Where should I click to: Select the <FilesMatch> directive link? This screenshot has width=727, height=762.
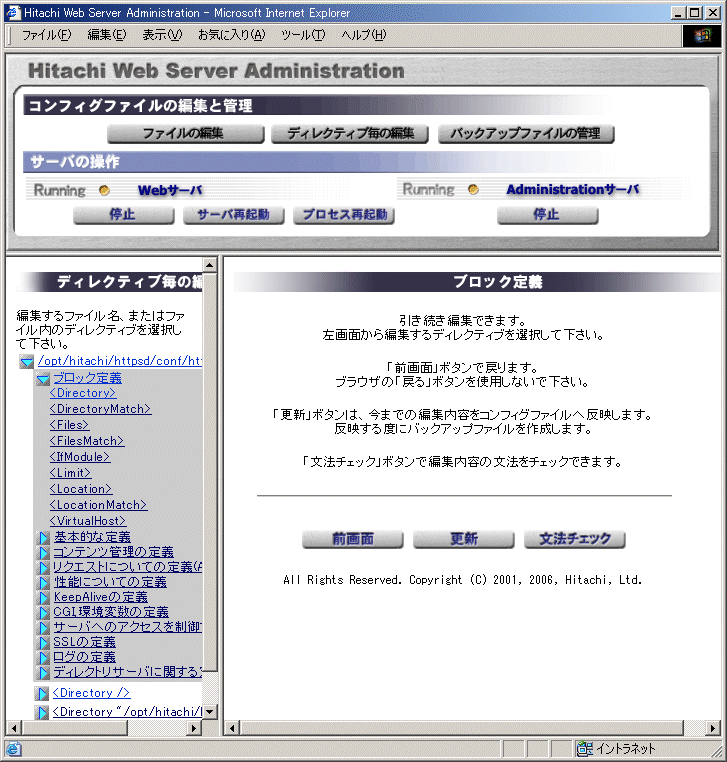click(x=87, y=441)
